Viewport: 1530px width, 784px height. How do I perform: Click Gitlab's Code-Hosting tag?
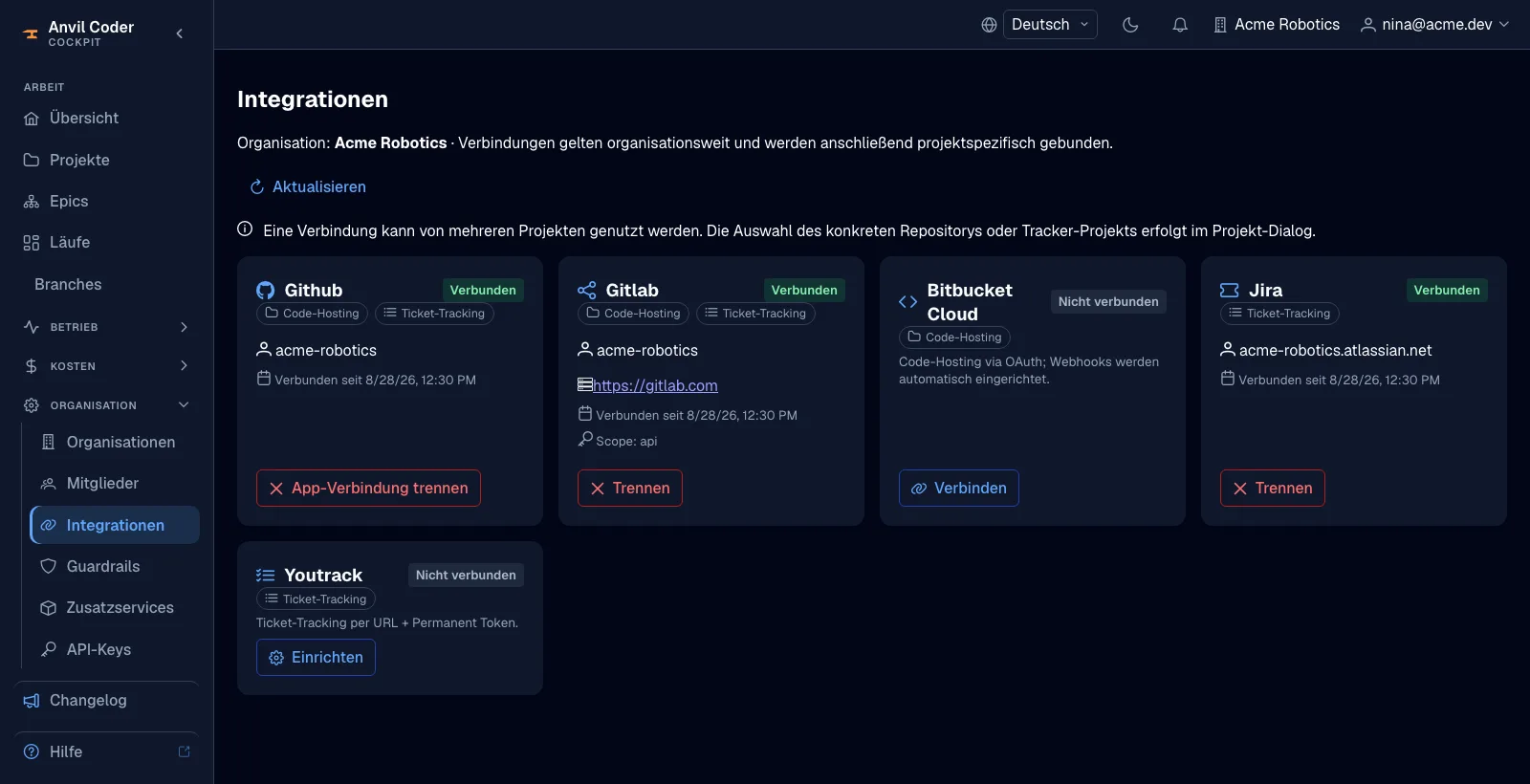633,314
